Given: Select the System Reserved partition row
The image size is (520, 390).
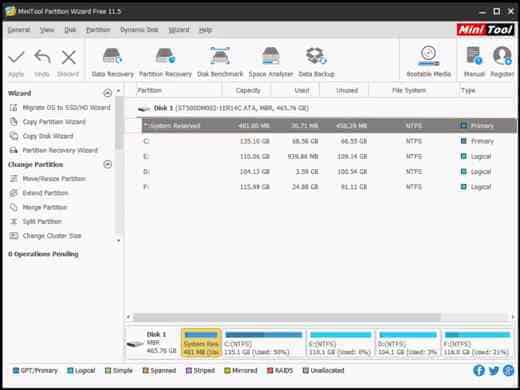Looking at the screenshot, I should [x=329, y=126].
